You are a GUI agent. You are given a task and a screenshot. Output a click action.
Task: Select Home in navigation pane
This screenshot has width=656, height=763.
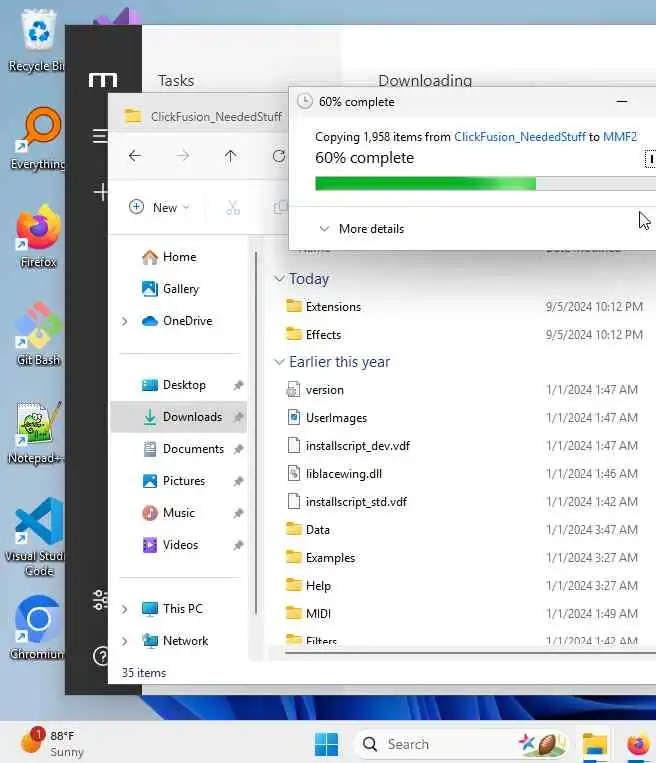coord(179,257)
